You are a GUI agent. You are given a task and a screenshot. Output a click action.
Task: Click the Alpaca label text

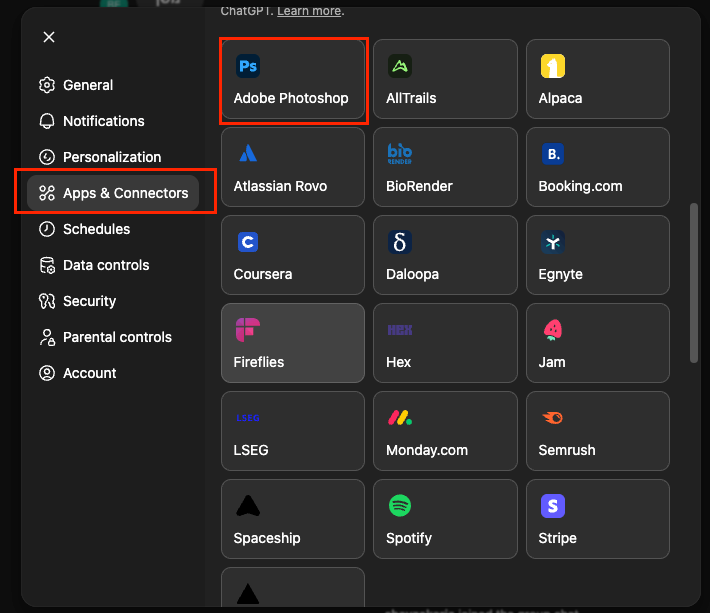coord(560,98)
